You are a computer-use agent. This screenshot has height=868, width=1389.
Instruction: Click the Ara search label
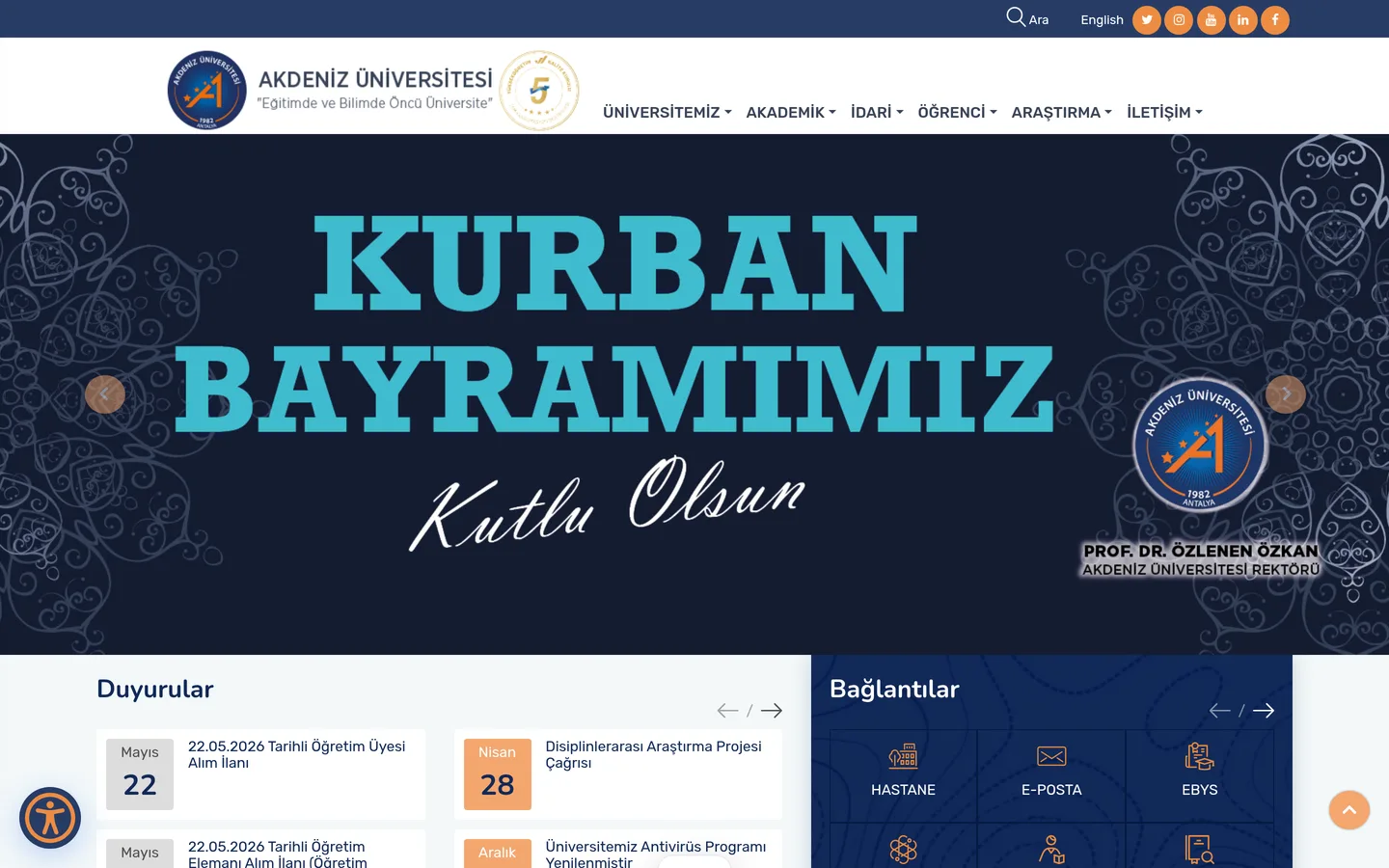click(1039, 19)
